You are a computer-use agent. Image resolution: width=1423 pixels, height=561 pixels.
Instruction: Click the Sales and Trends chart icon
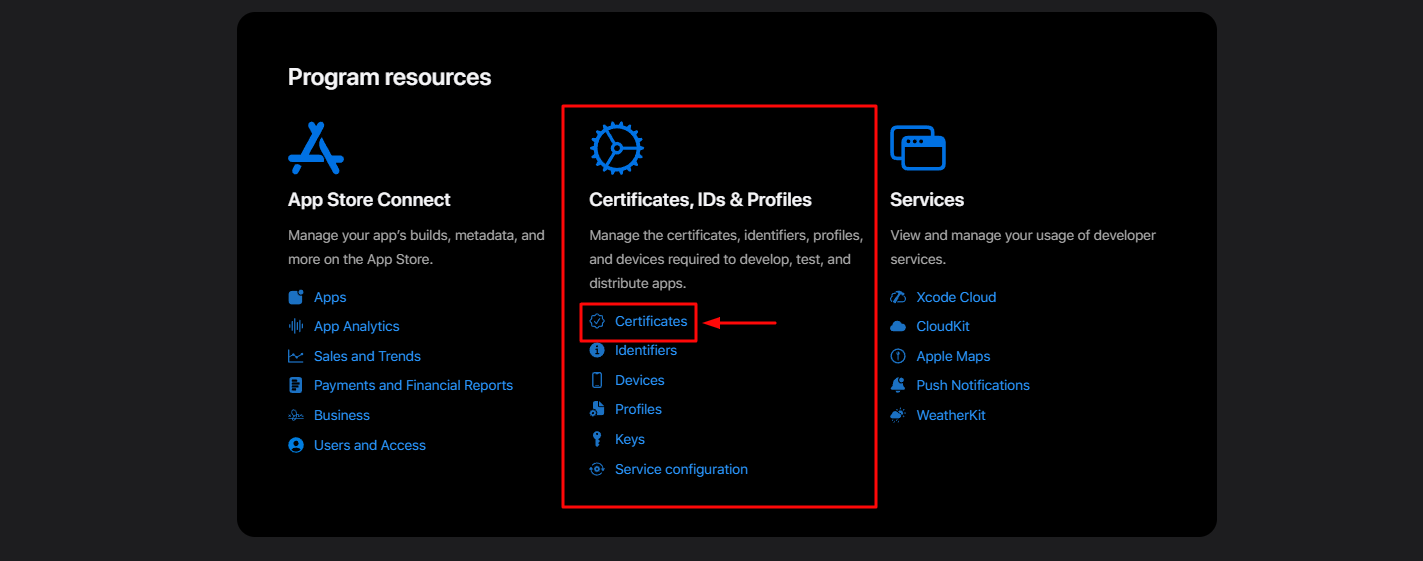[296, 356]
